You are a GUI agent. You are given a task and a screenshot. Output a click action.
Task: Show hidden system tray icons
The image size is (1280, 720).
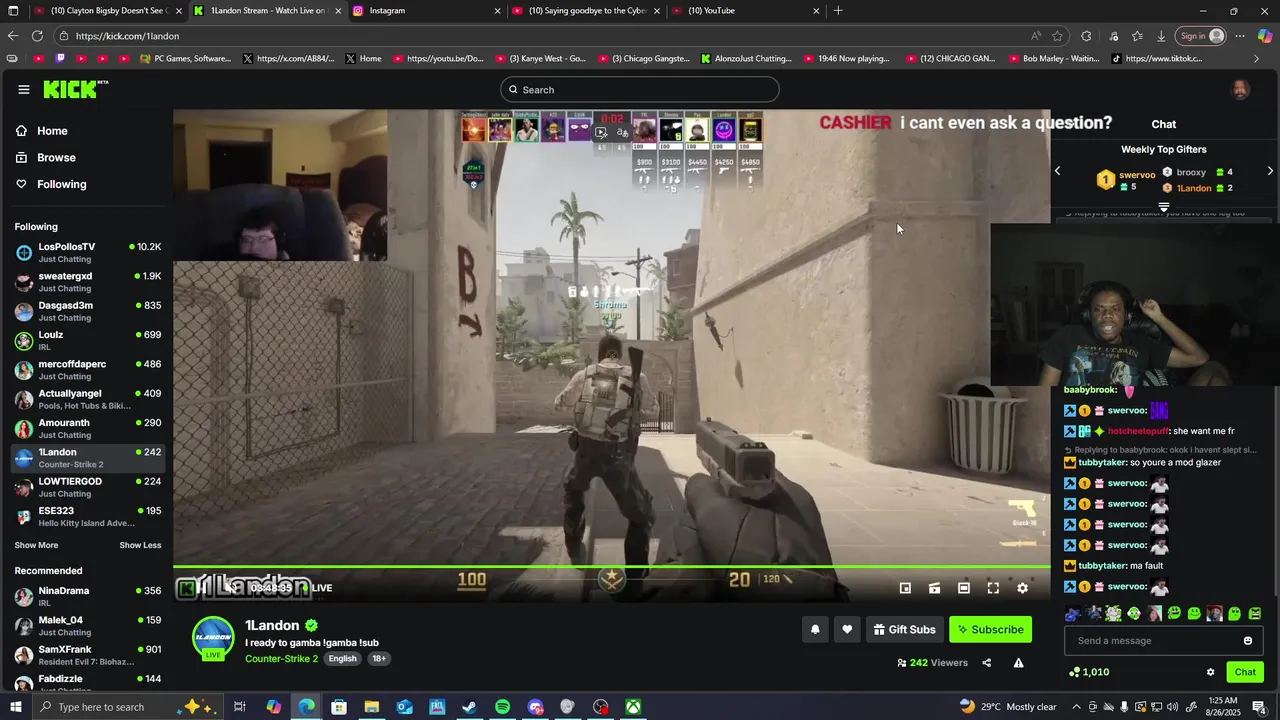pos(1076,707)
